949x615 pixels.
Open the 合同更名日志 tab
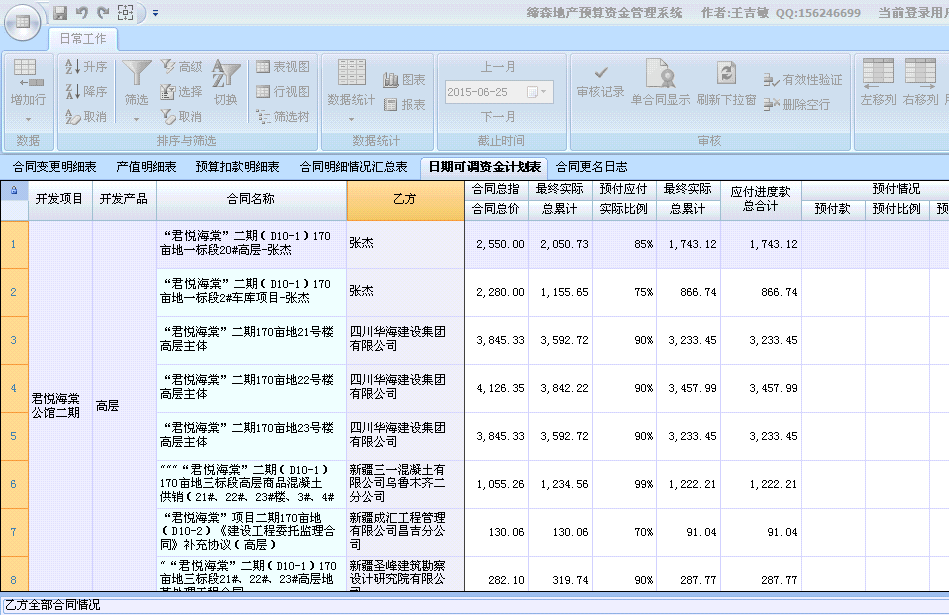click(591, 167)
